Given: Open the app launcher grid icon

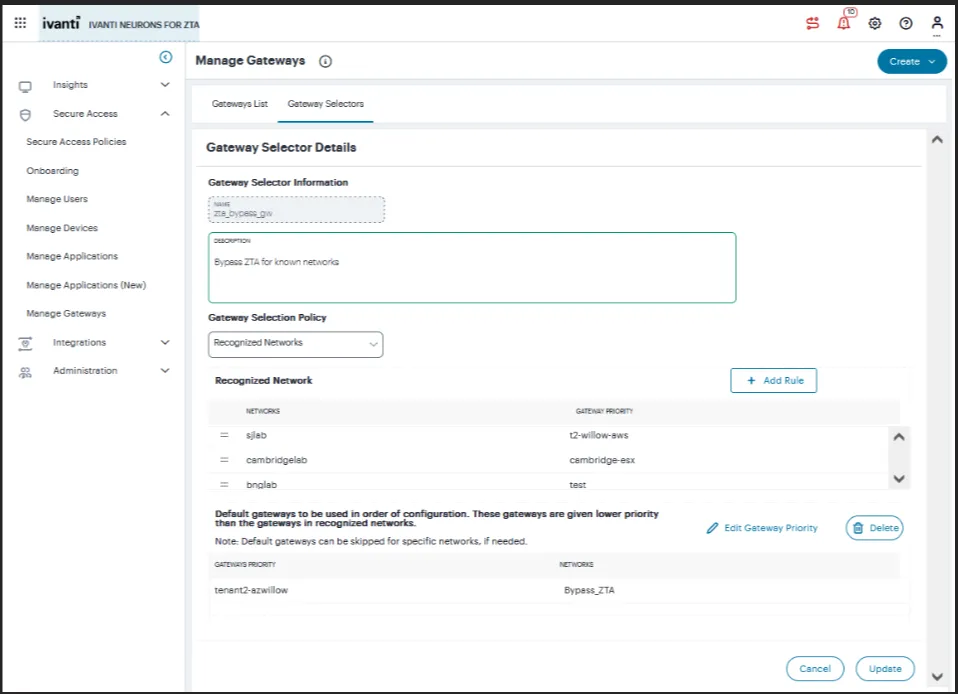Looking at the screenshot, I should click(x=20, y=23).
